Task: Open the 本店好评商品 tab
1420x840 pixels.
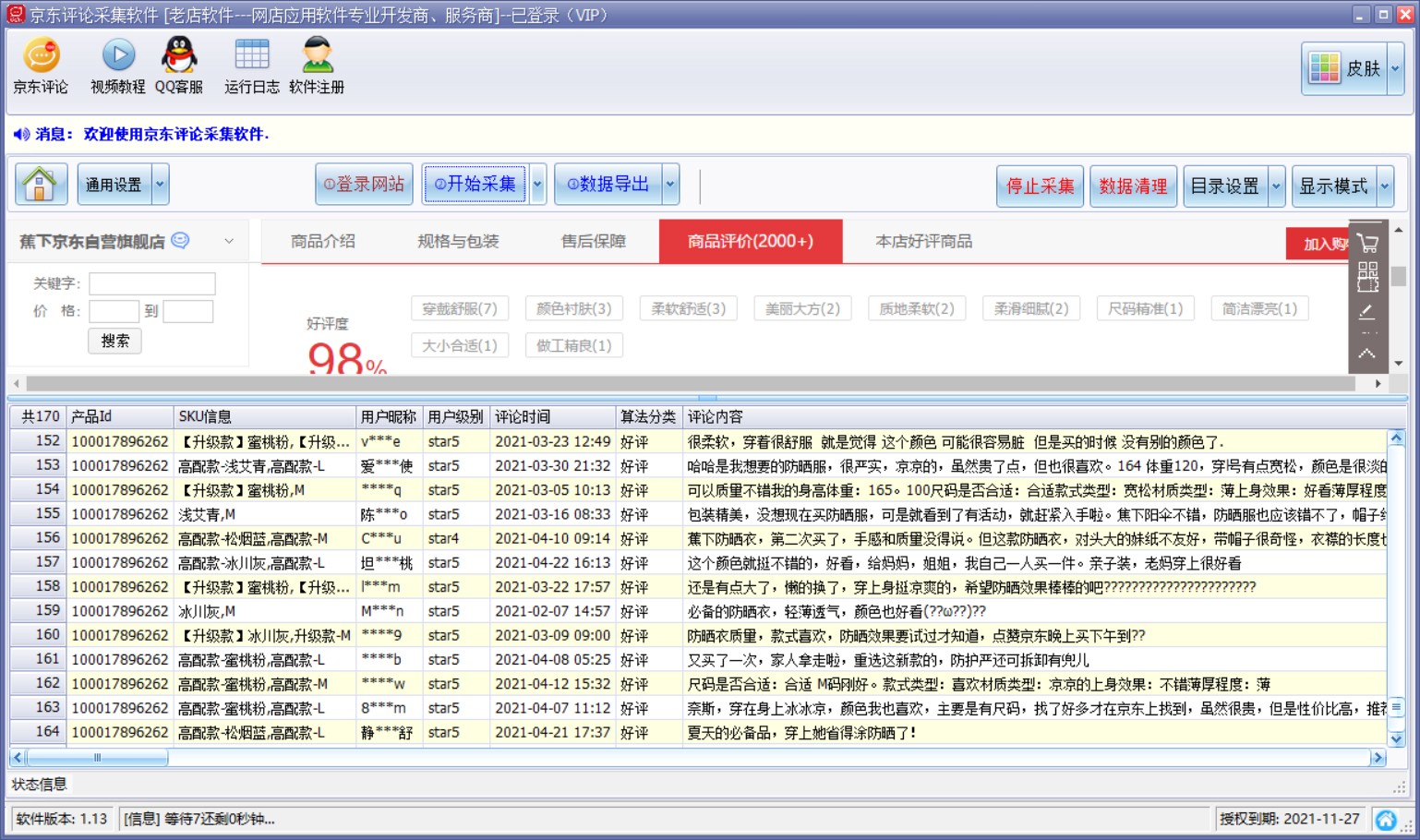Action: coord(924,241)
